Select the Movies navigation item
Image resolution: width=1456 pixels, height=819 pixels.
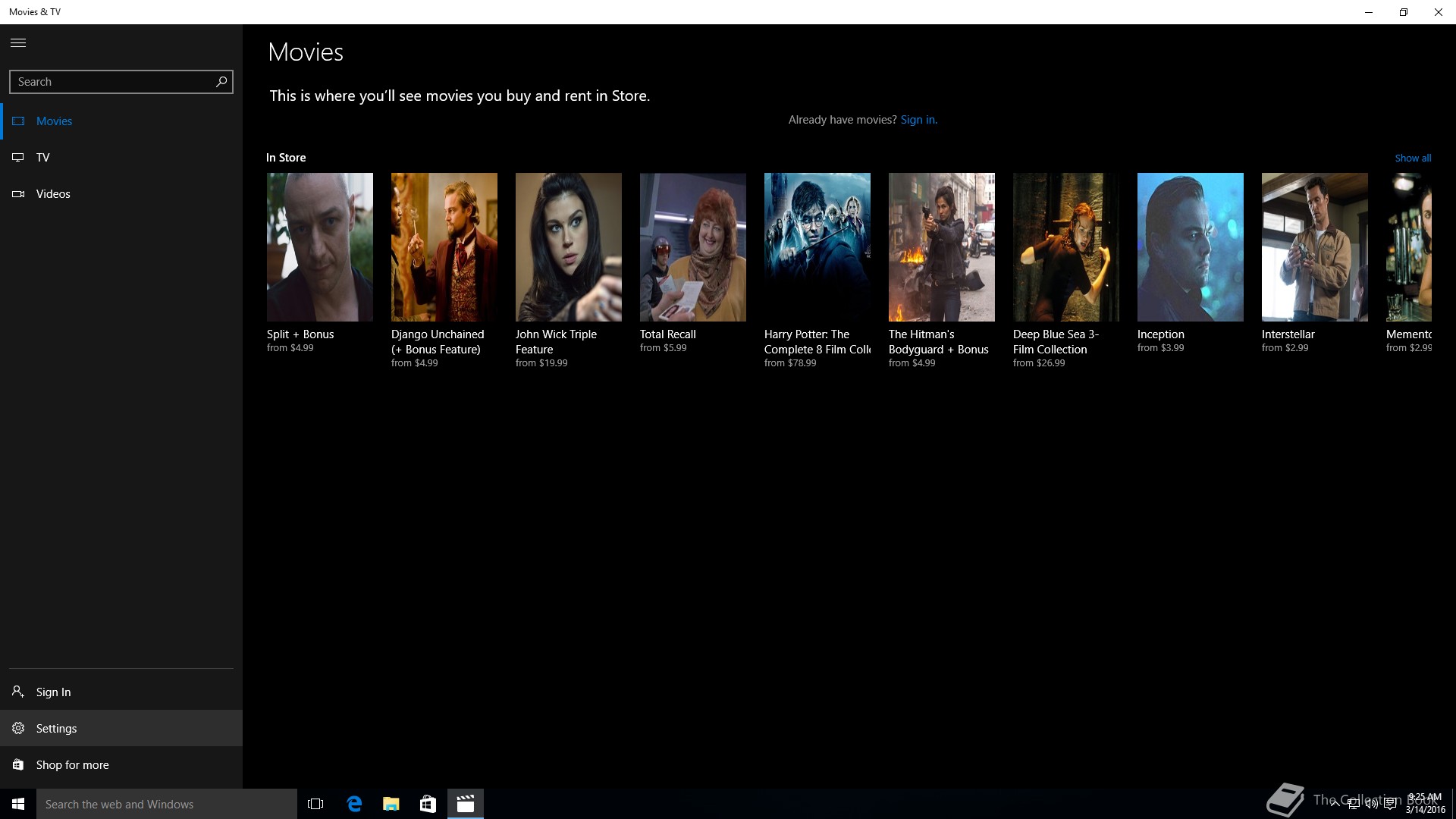(121, 121)
